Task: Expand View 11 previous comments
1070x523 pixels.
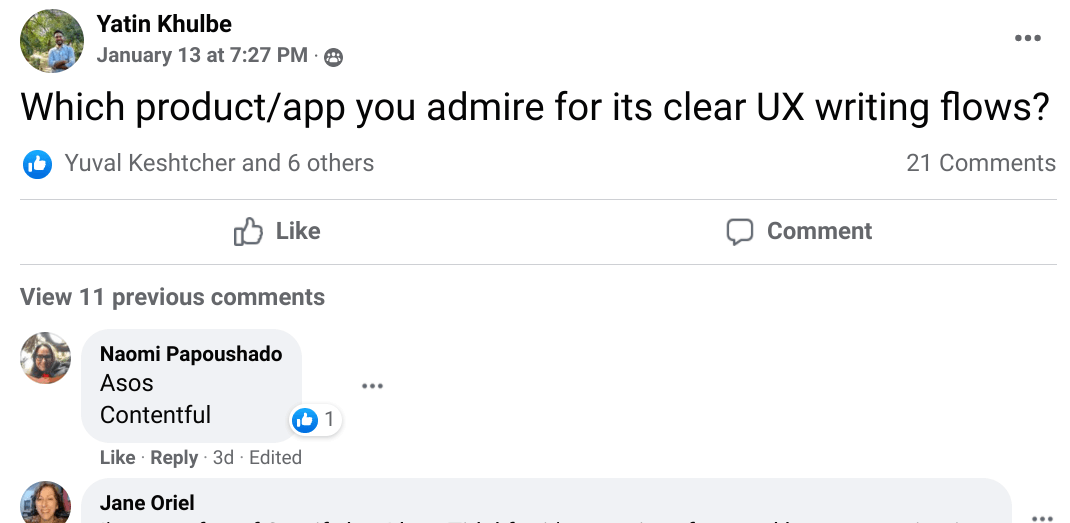Action: tap(172, 297)
